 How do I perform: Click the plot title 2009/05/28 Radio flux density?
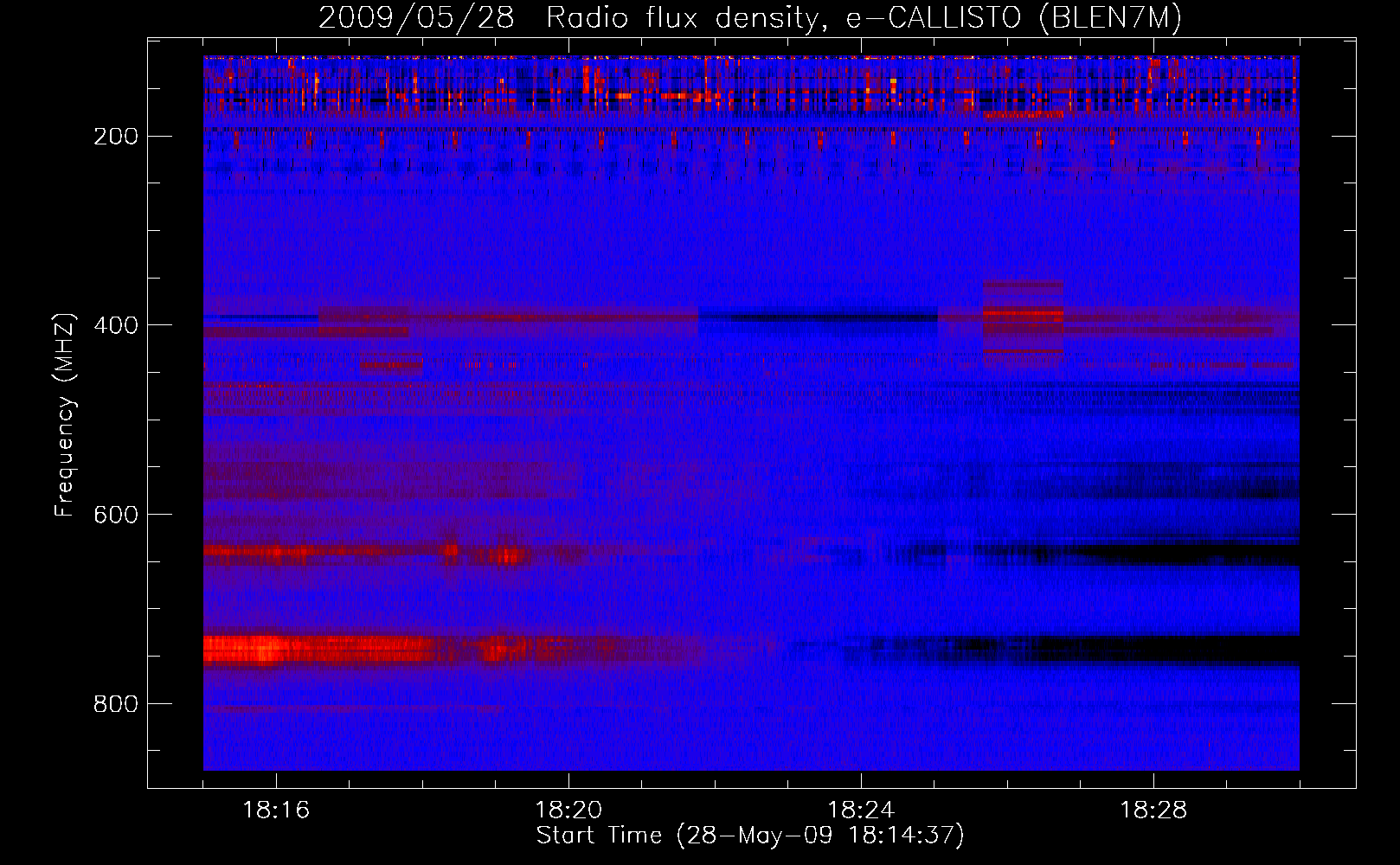[750, 17]
